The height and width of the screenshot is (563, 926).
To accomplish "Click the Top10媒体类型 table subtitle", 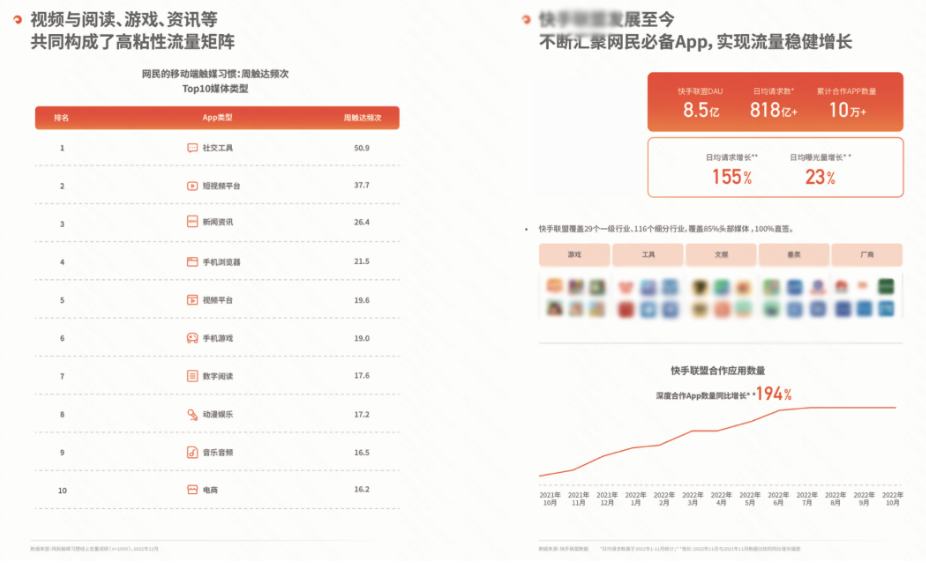I will tap(215, 89).
